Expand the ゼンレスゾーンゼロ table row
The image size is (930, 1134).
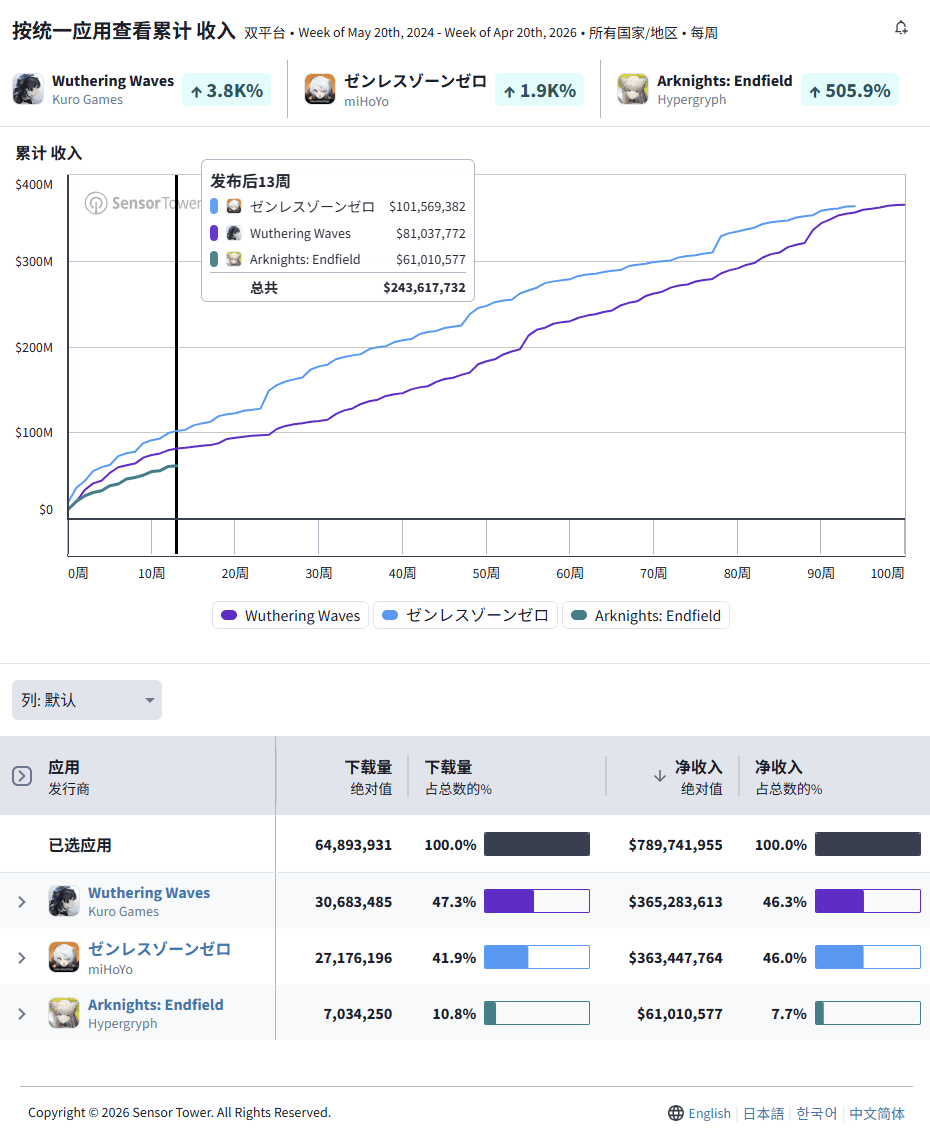tap(22, 958)
